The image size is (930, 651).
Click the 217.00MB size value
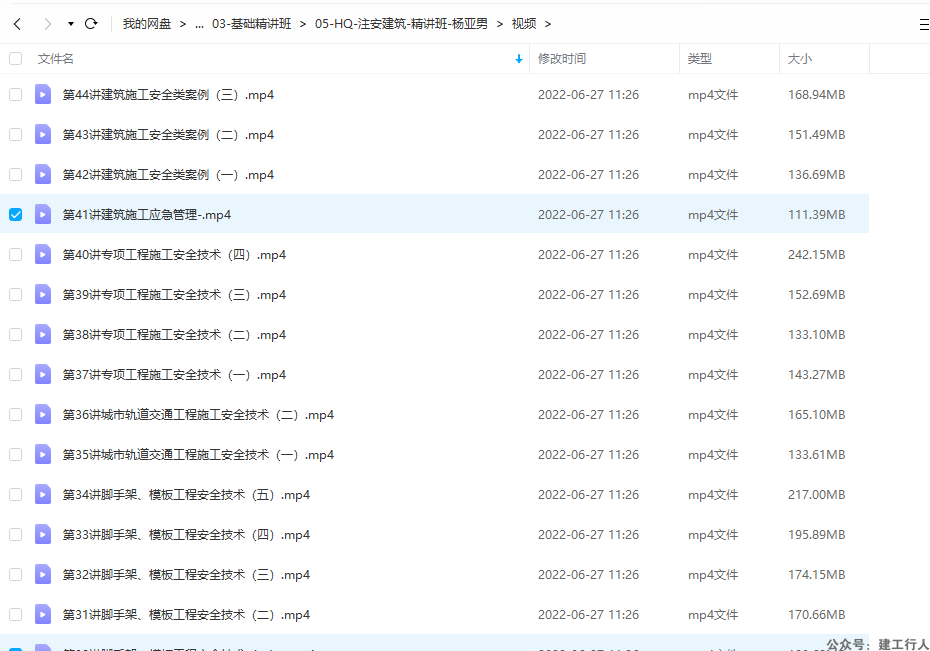(816, 494)
